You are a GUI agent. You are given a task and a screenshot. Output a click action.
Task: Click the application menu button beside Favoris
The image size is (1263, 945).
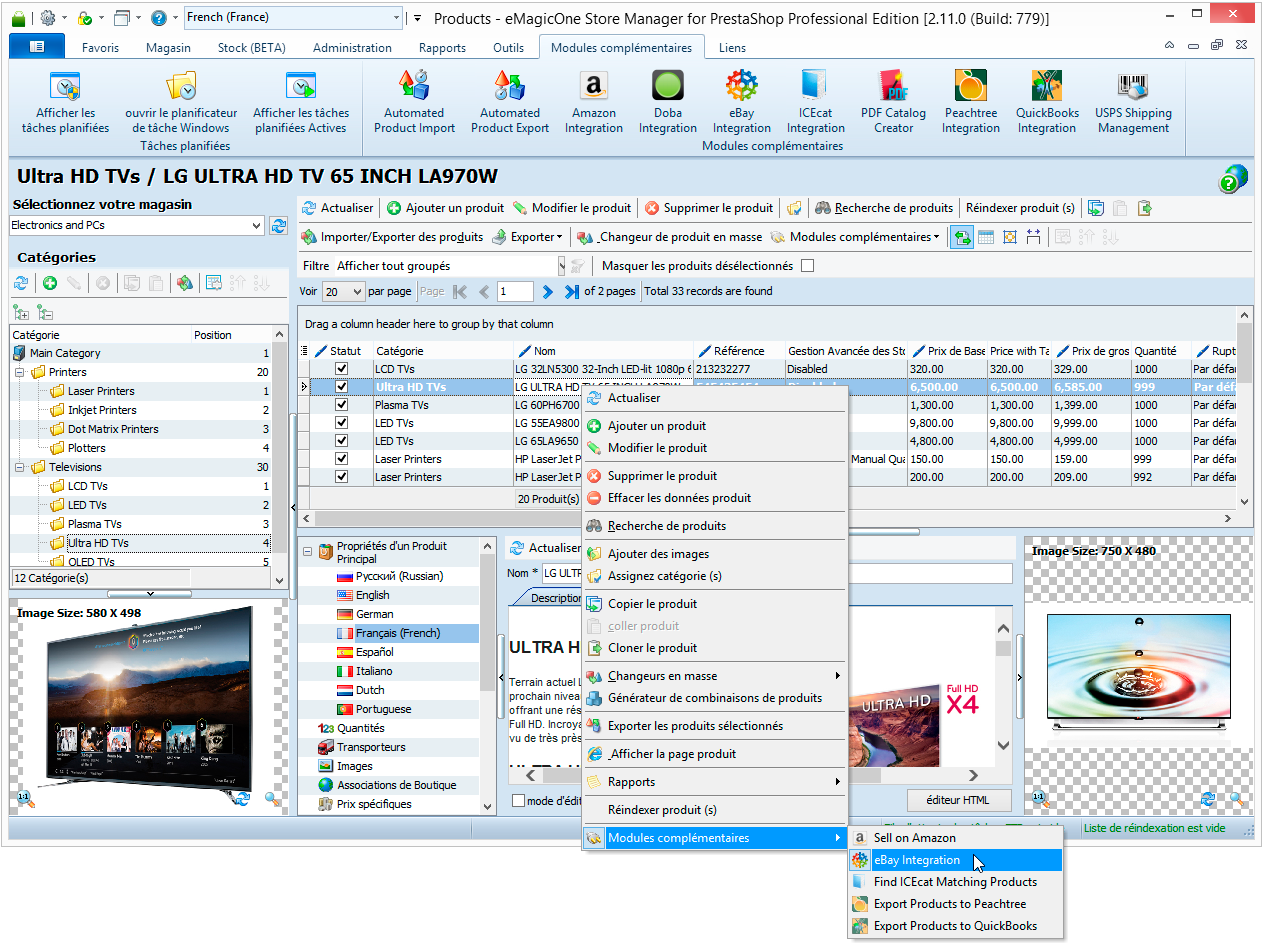pyautogui.click(x=37, y=47)
